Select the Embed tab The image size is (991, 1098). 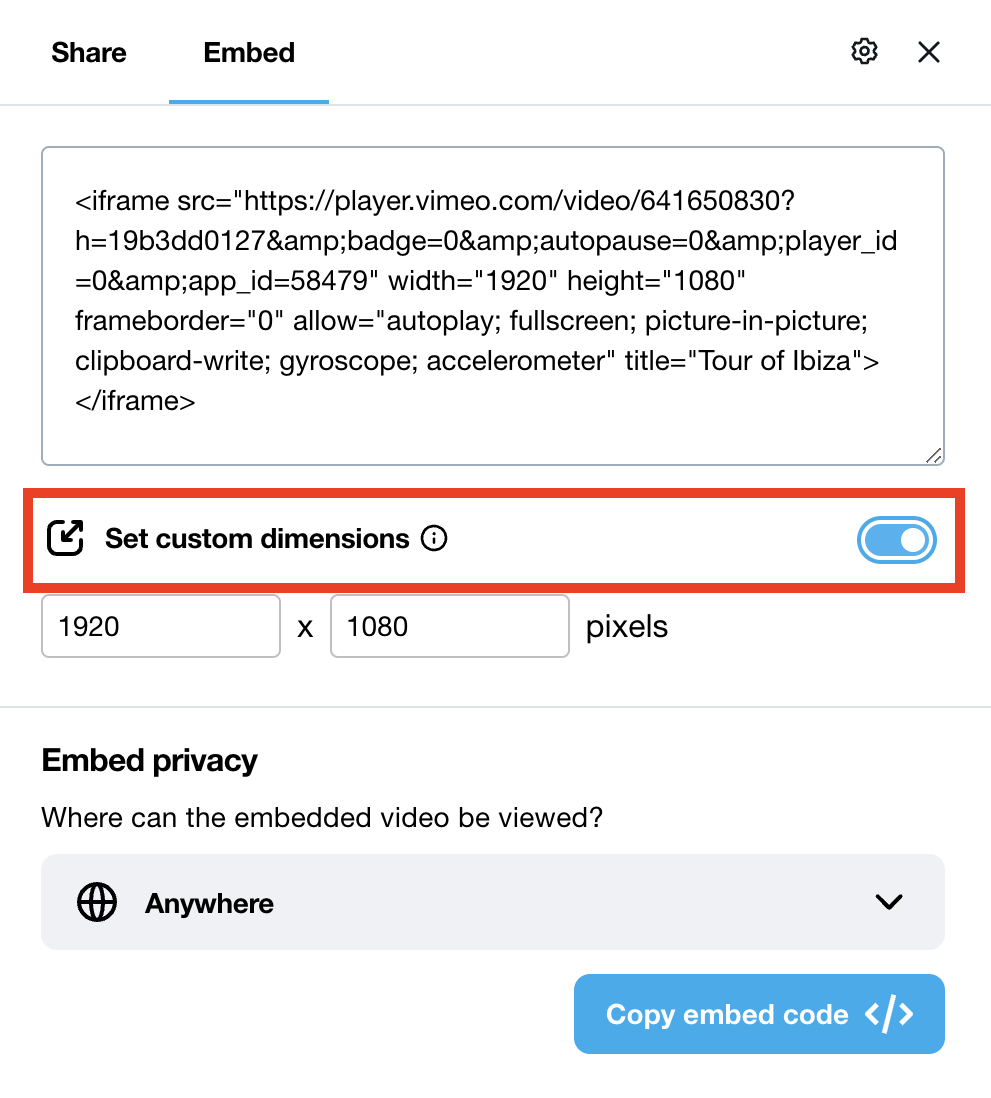pyautogui.click(x=249, y=52)
